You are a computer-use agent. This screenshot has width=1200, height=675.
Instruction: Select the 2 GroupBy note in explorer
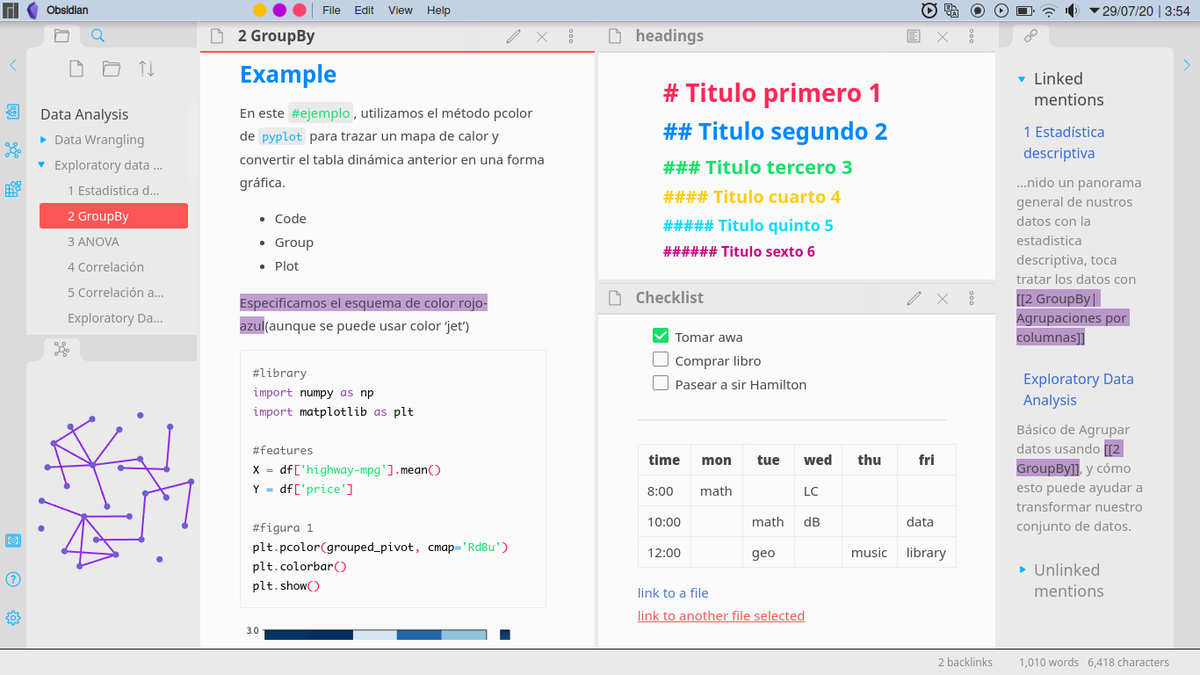coord(113,216)
